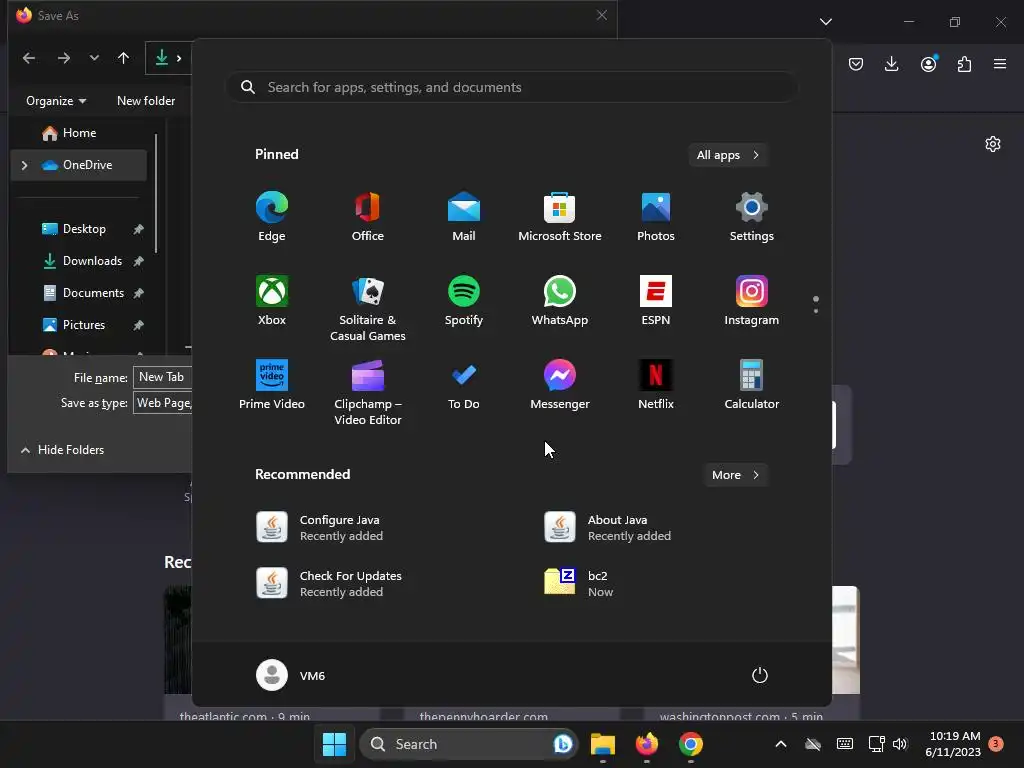Open Messenger
Viewport: 1024px width, 768px height.
pyautogui.click(x=560, y=385)
